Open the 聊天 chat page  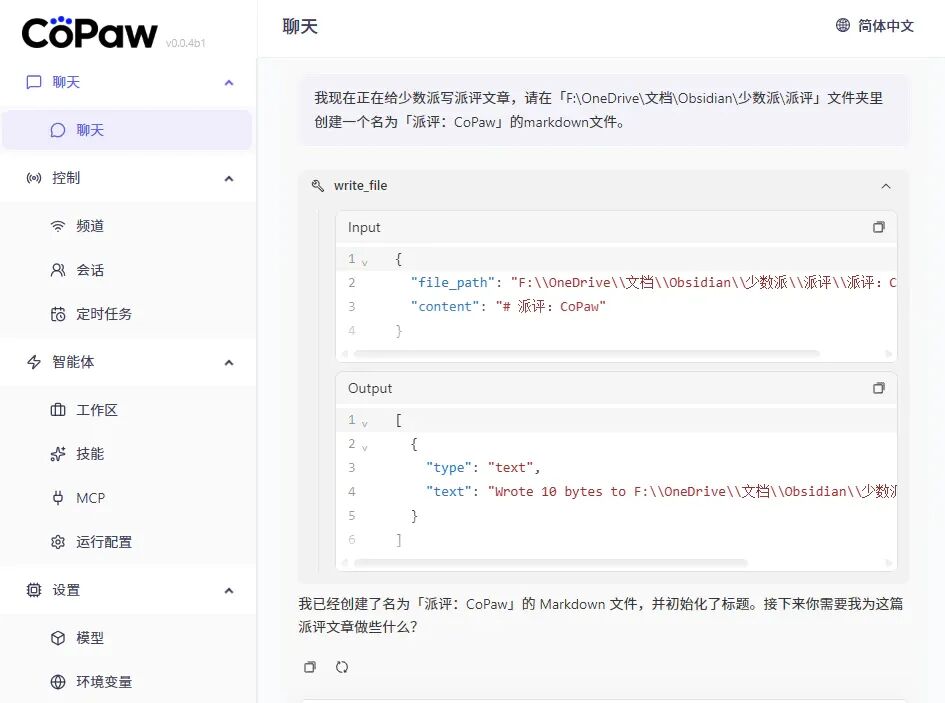(127, 130)
